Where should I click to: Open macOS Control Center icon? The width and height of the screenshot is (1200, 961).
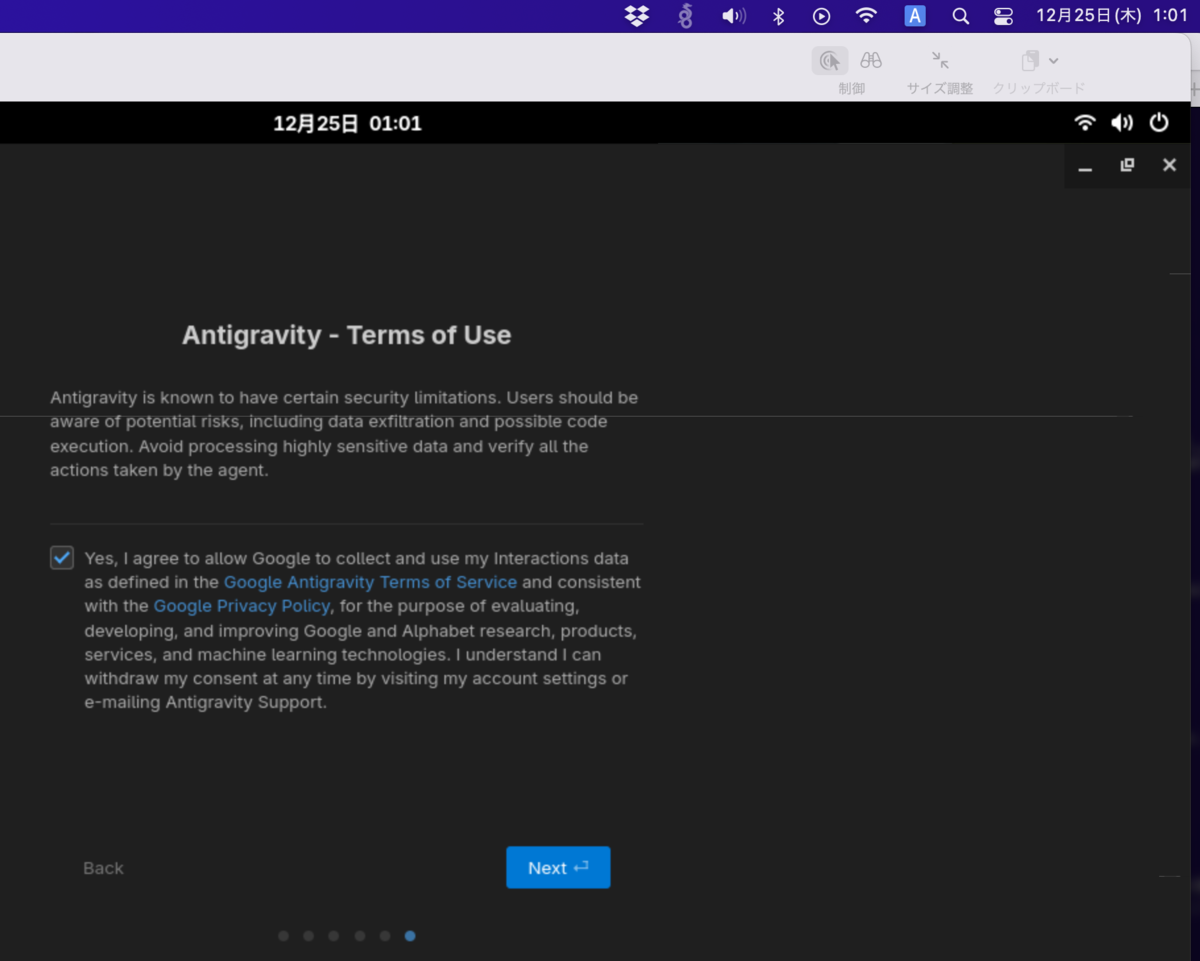[x=1003, y=16]
